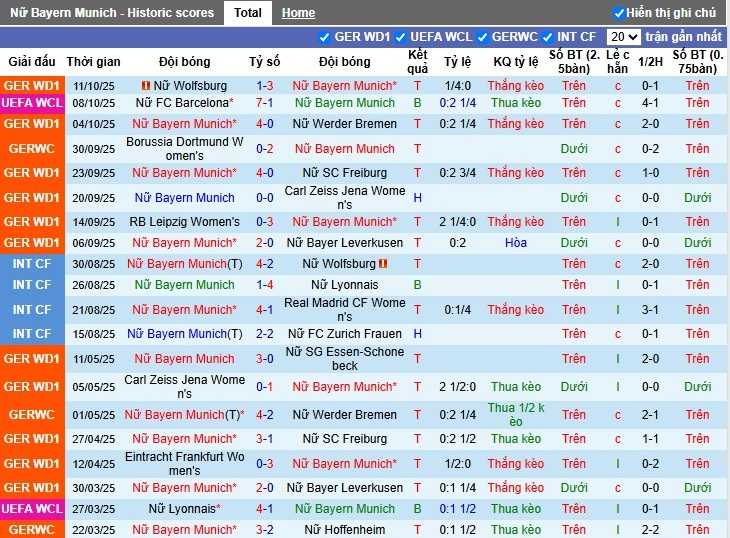Click the 2-2 halftime score on 22/03/25
The height and width of the screenshot is (538, 730).
point(650,530)
